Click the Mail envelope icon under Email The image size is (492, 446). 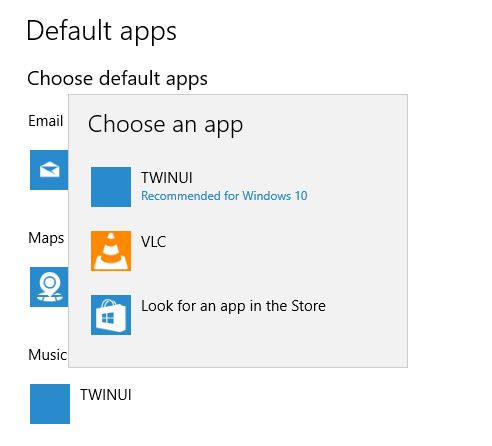click(49, 170)
